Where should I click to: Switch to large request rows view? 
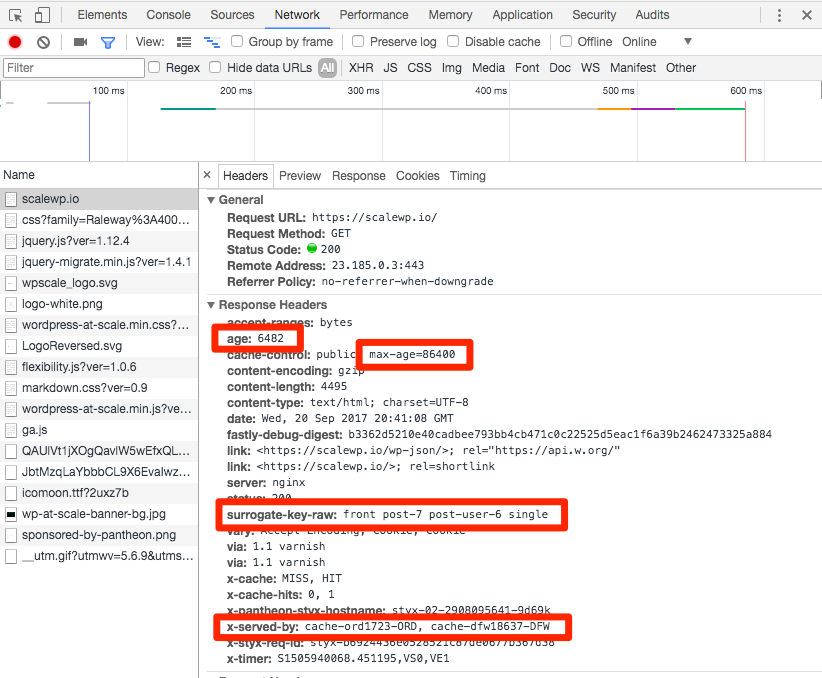[x=184, y=41]
